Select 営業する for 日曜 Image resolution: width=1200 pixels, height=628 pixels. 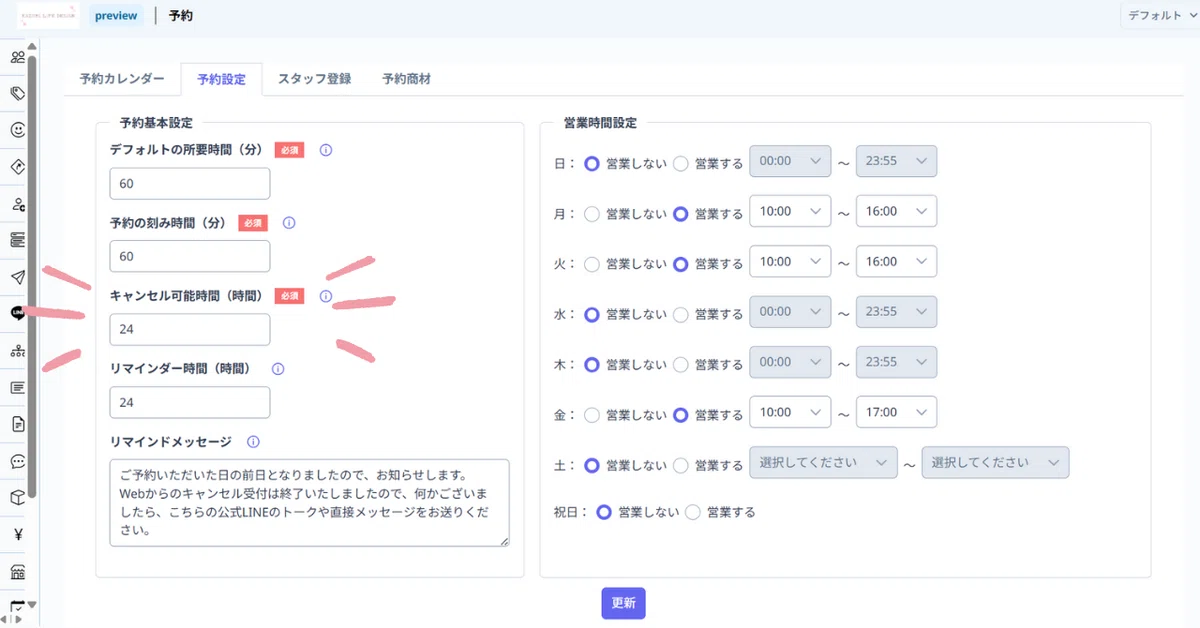[681, 162]
